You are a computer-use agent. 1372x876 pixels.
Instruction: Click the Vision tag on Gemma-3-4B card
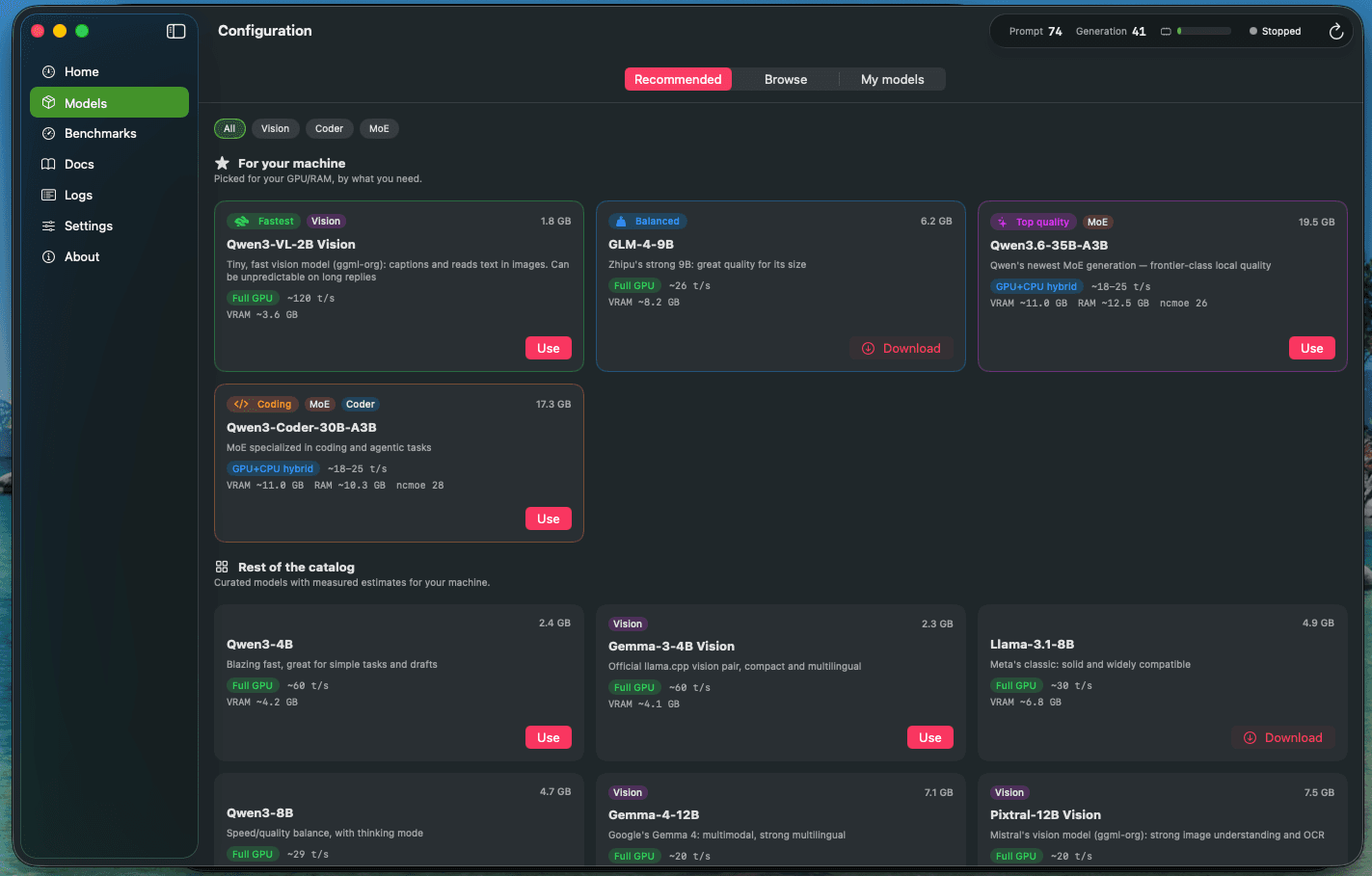point(628,624)
